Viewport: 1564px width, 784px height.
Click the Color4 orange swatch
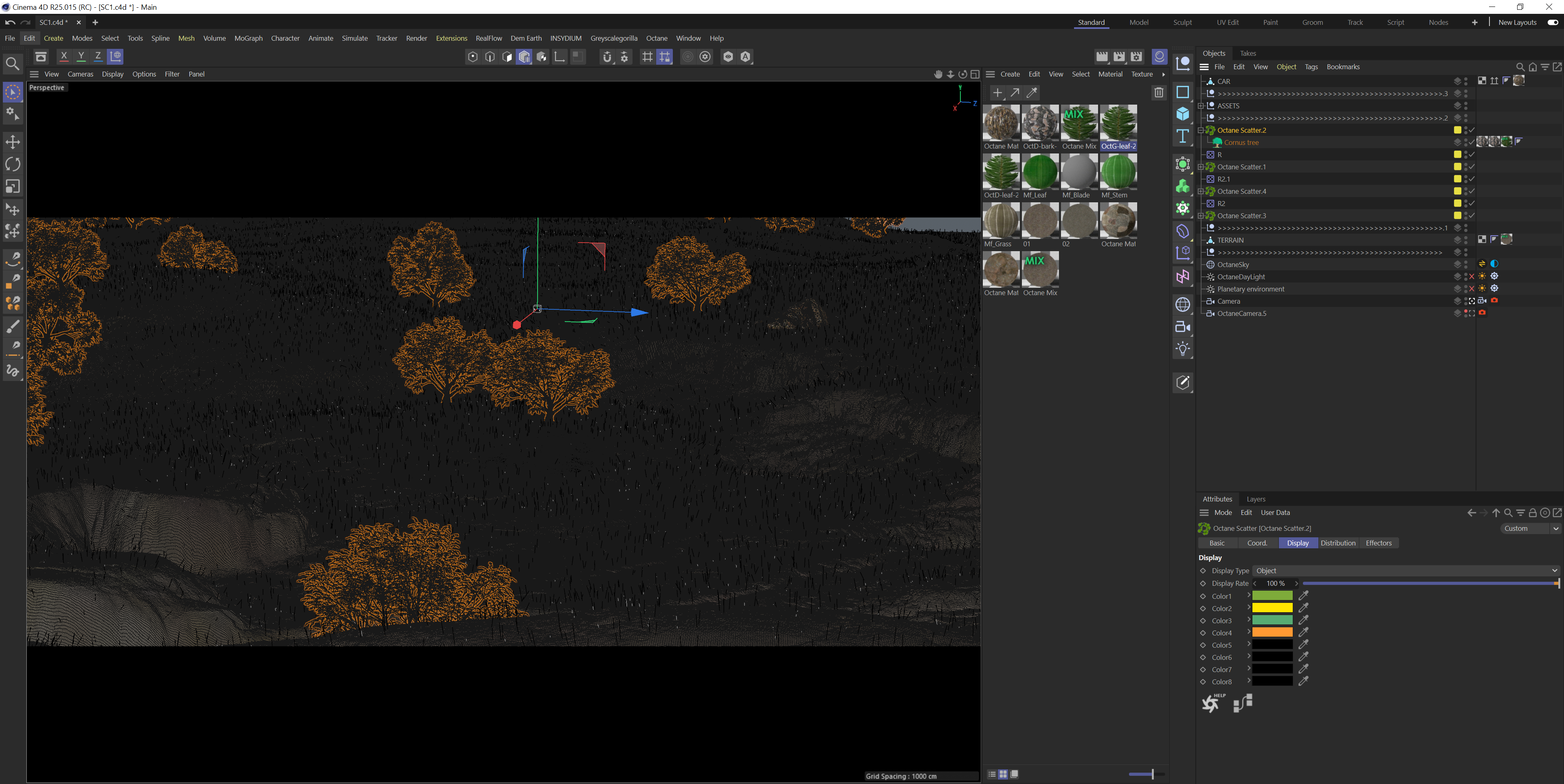(x=1272, y=633)
